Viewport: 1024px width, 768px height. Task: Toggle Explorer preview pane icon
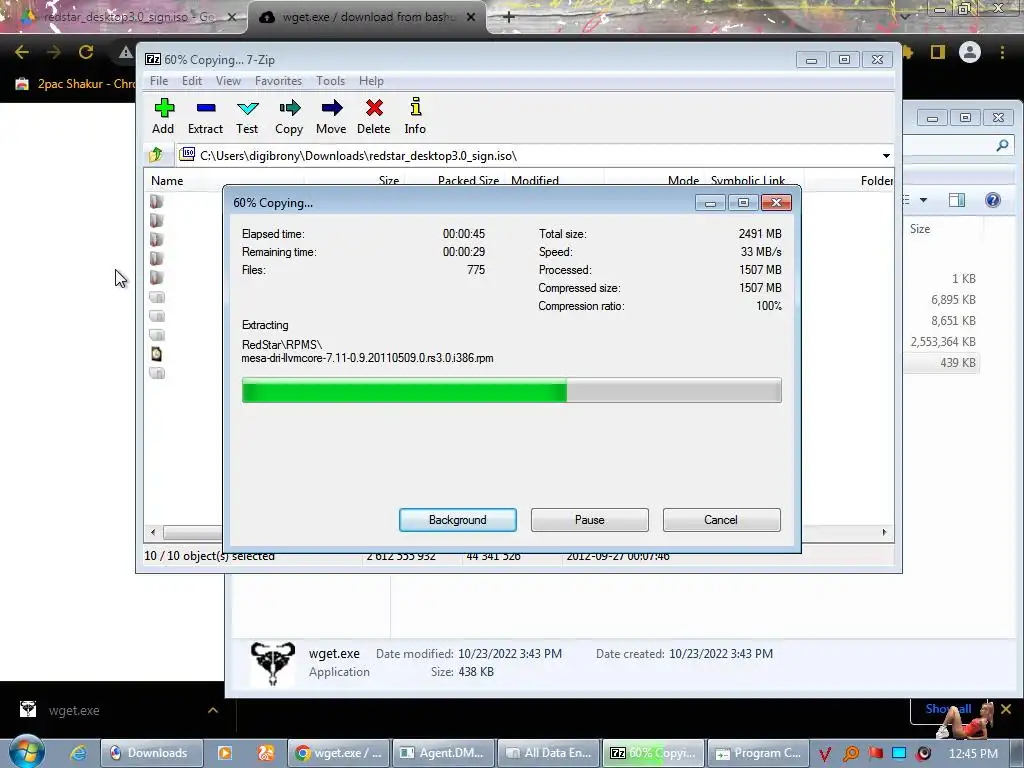tap(957, 200)
